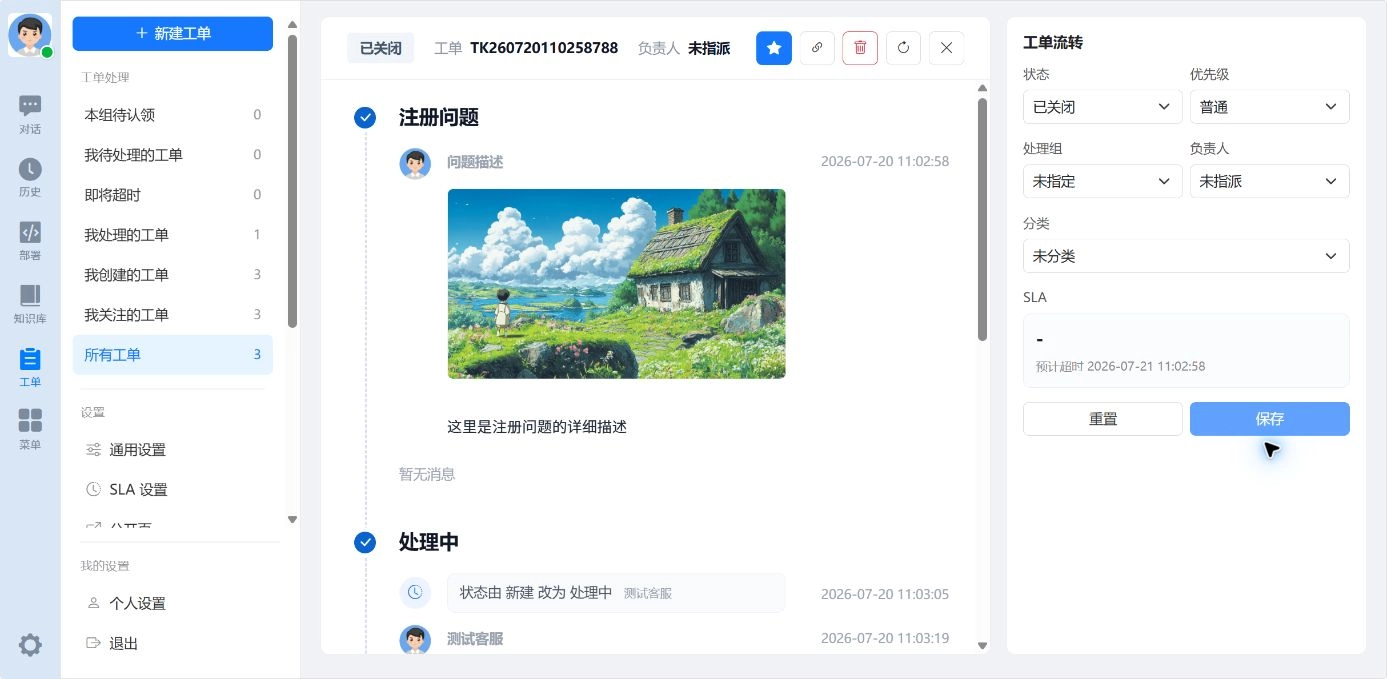1387x679 pixels.
Task: Click the 状态由 新建 改为 处理中 entry
Action: click(615, 593)
